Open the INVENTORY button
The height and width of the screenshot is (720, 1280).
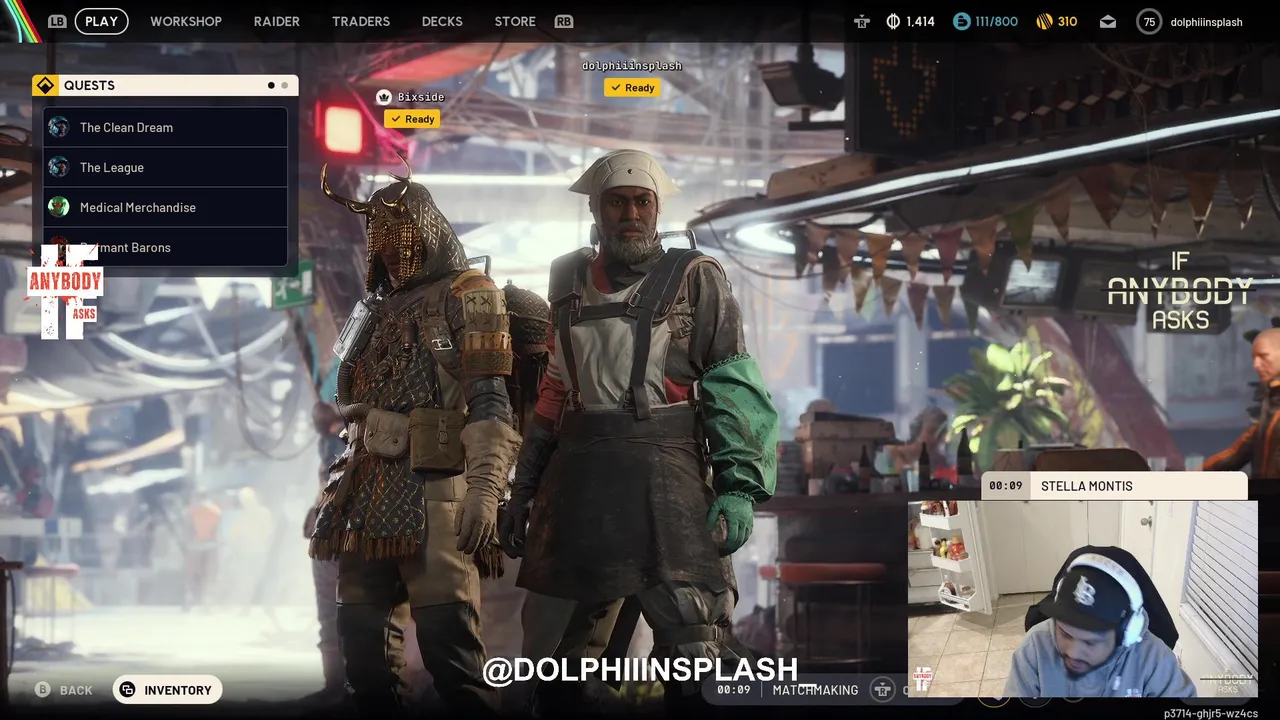point(168,690)
